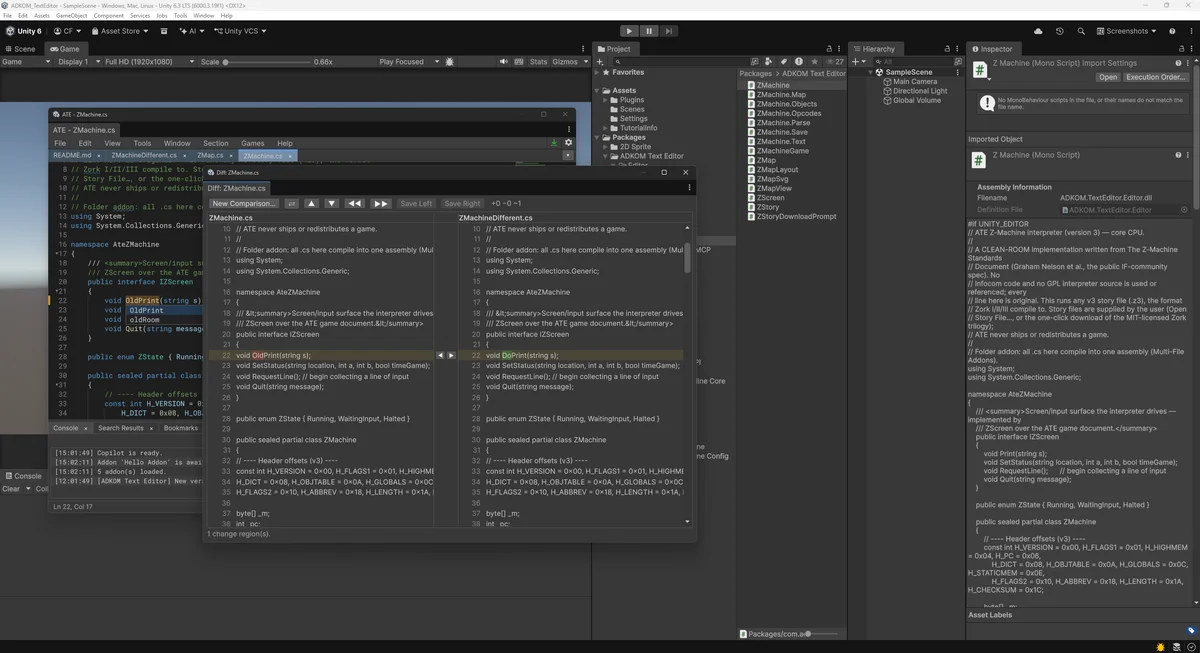1200x653 pixels.
Task: Open the ATE settings gear icon
Action: point(568,143)
